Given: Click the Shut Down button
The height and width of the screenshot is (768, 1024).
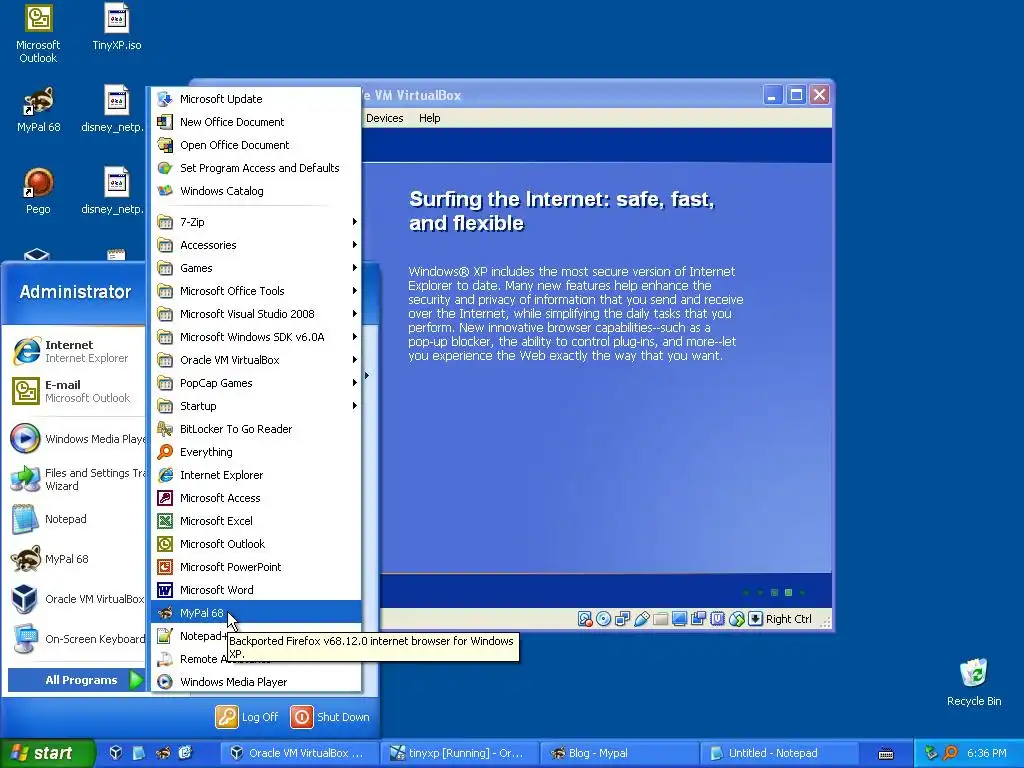Looking at the screenshot, I should point(330,717).
